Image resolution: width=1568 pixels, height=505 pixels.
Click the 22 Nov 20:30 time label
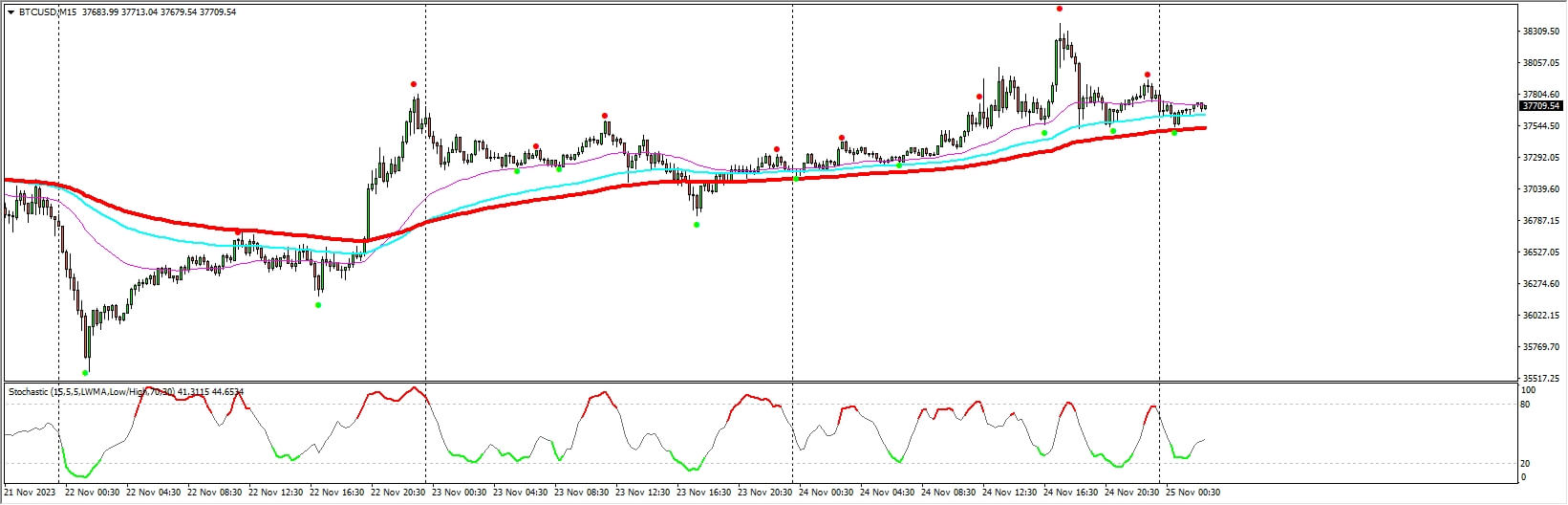397,494
